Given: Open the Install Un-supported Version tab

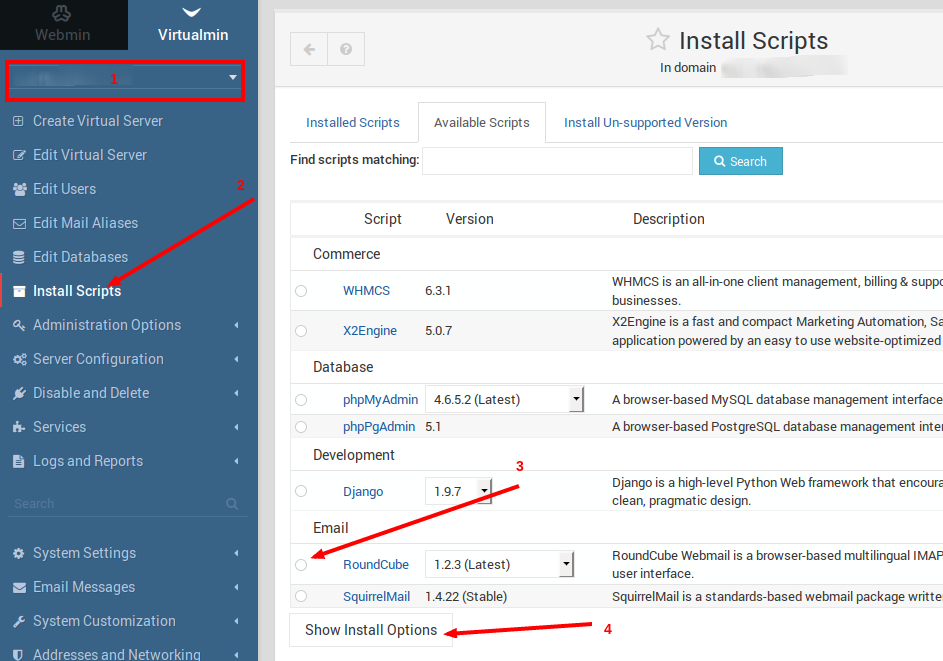Looking at the screenshot, I should pos(645,123).
